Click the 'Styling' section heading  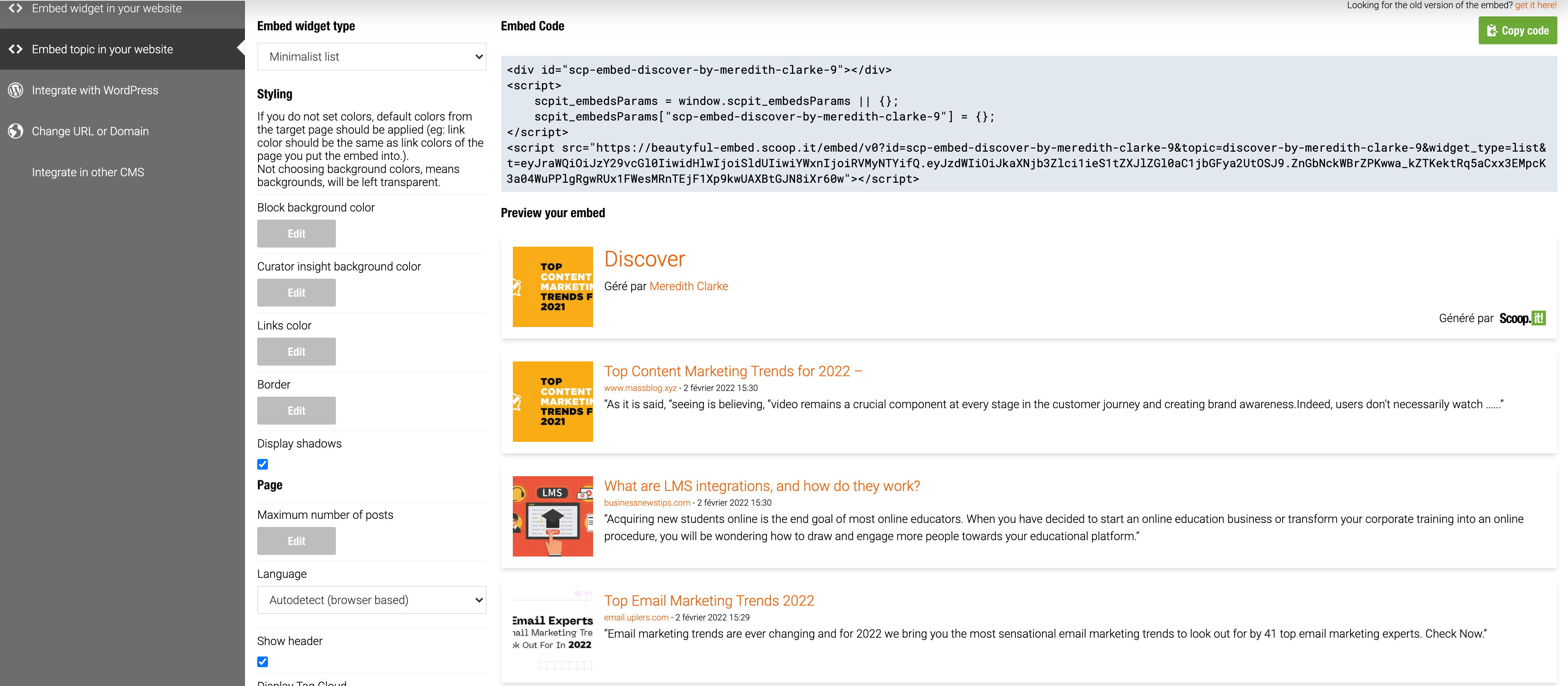tap(274, 94)
